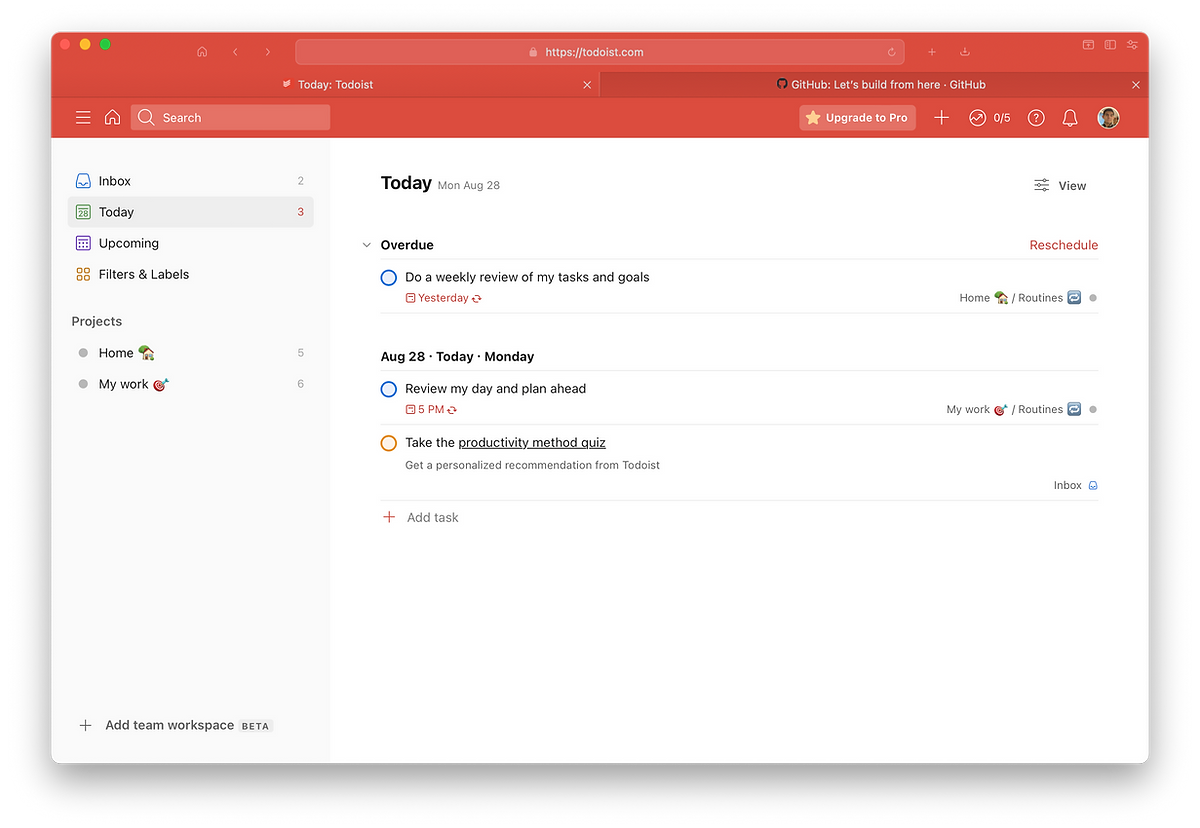Complete the weekly review task checkbox
This screenshot has height=828, width=1200.
point(389,277)
